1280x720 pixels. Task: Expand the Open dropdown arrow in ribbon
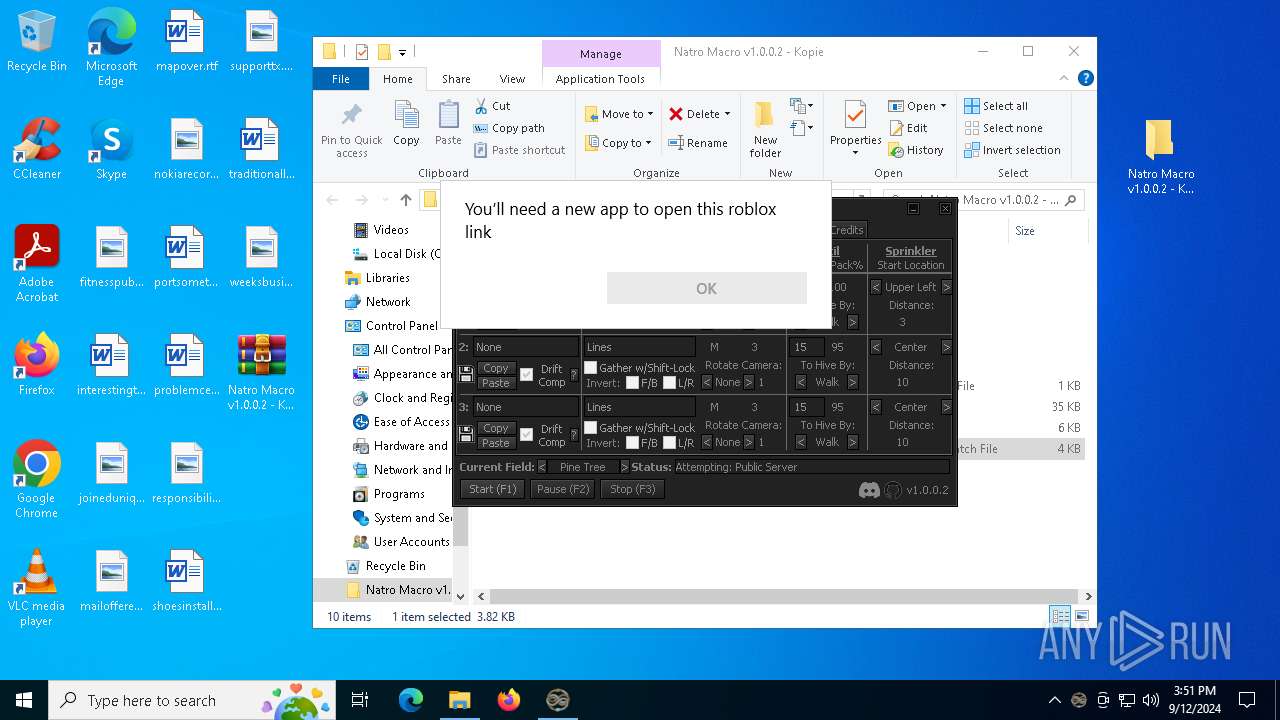pyautogui.click(x=943, y=106)
